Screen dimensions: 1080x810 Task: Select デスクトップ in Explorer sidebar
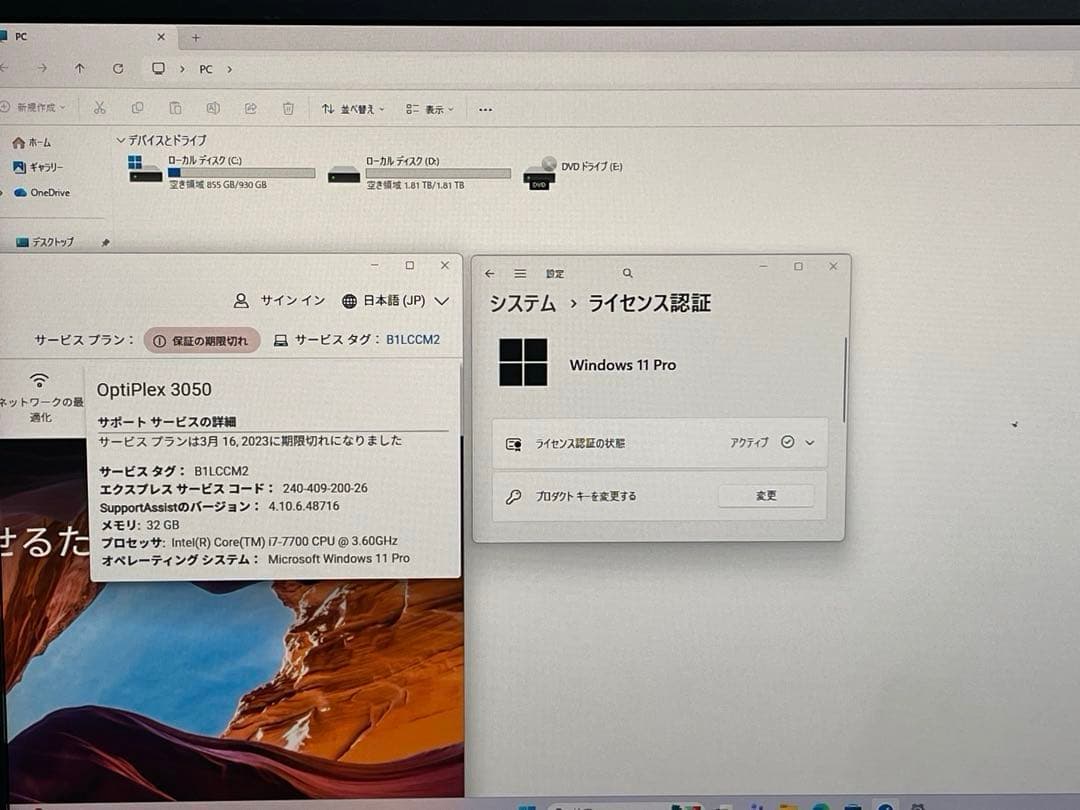click(45, 242)
